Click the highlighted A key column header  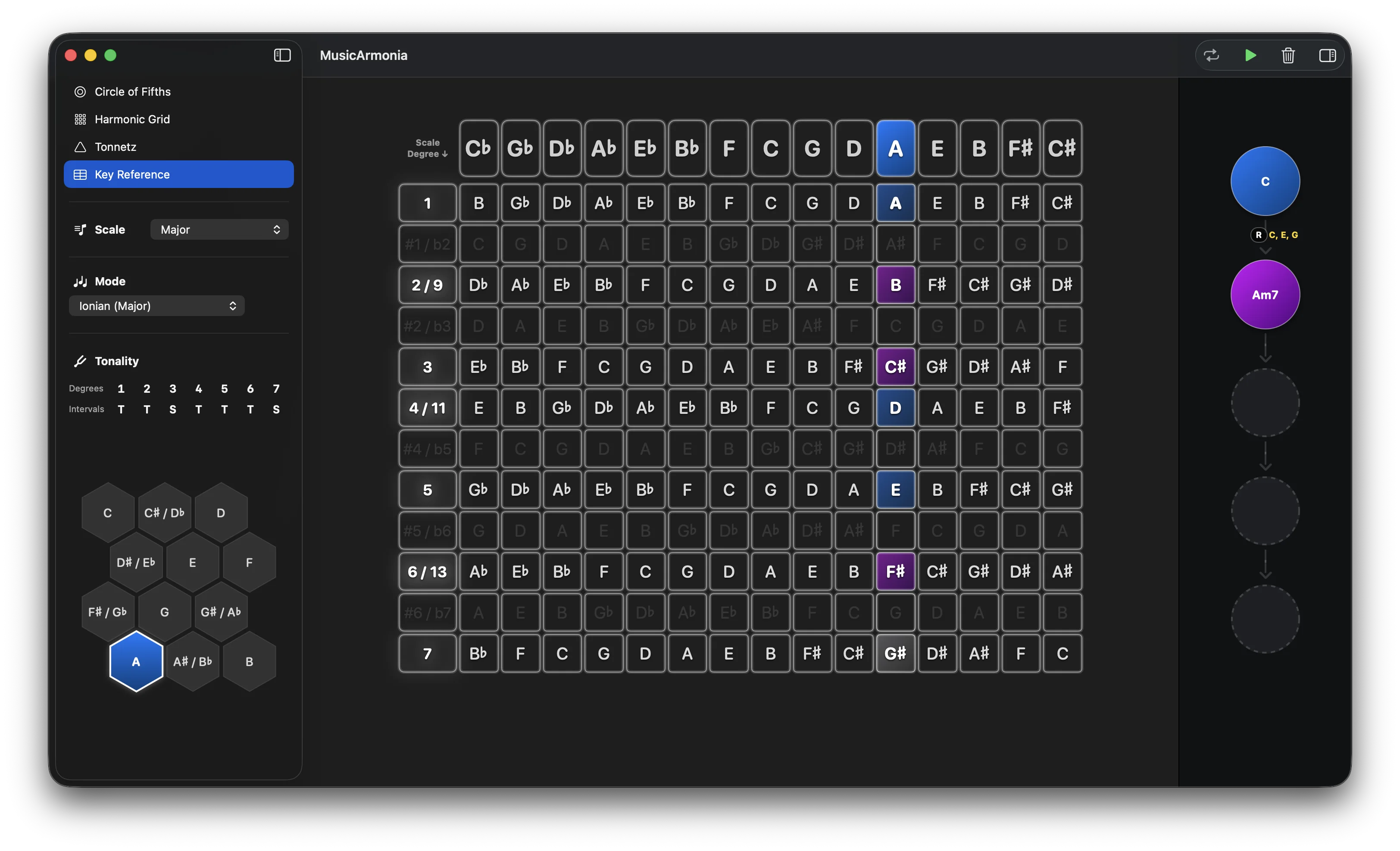[x=895, y=148]
